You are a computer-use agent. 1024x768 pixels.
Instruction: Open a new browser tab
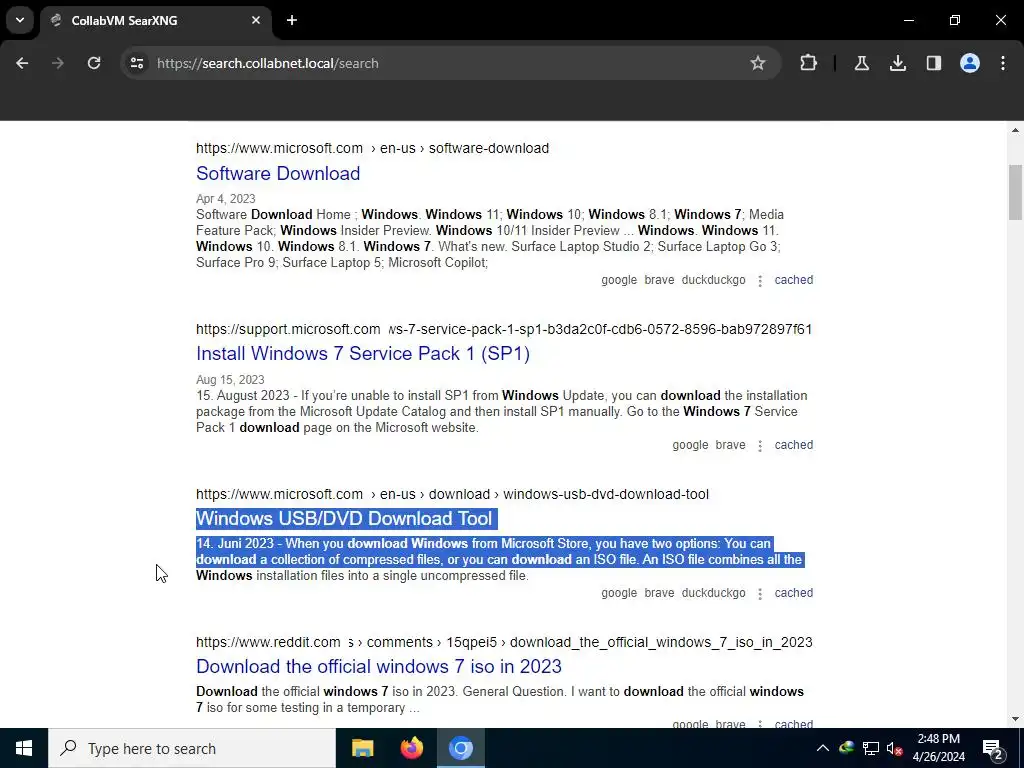coord(292,20)
